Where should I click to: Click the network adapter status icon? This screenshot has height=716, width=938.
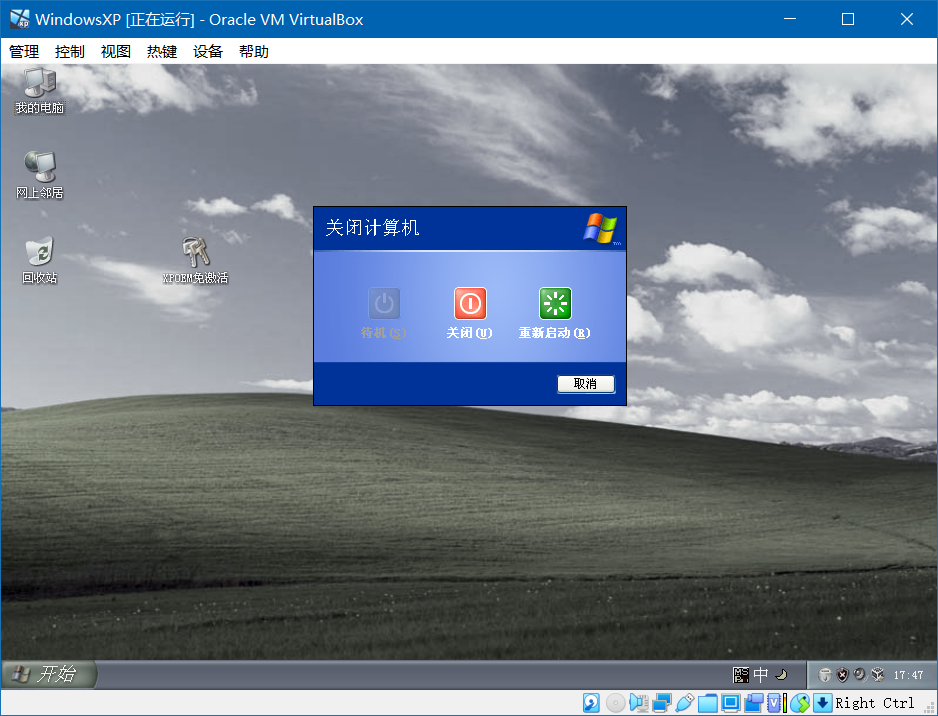click(662, 703)
